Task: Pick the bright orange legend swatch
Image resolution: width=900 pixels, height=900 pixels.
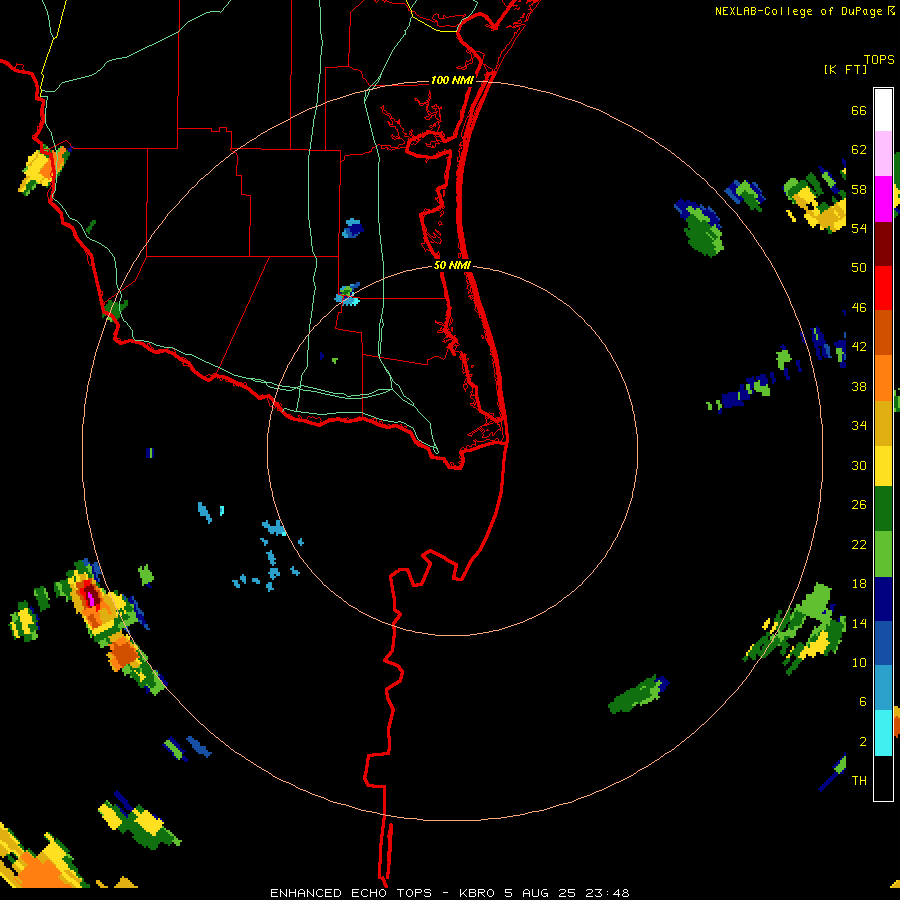Action: (883, 377)
